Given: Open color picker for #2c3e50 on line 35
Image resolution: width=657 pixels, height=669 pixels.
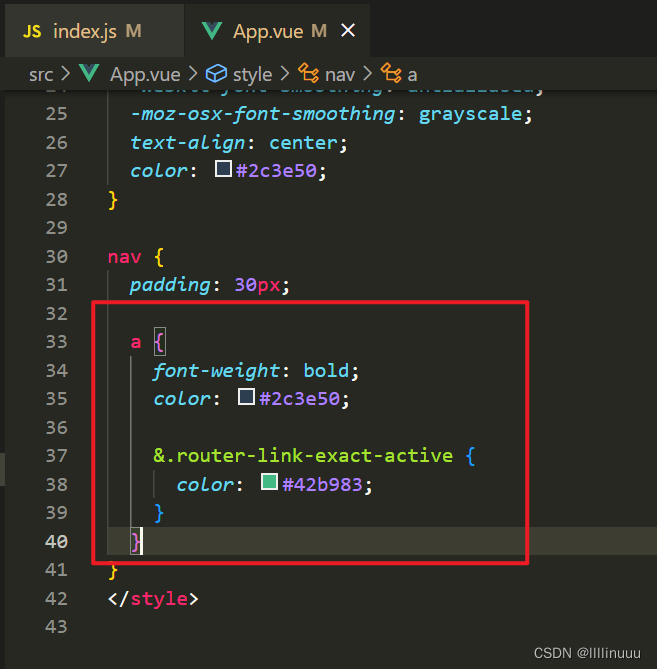Looking at the screenshot, I should click(x=246, y=396).
